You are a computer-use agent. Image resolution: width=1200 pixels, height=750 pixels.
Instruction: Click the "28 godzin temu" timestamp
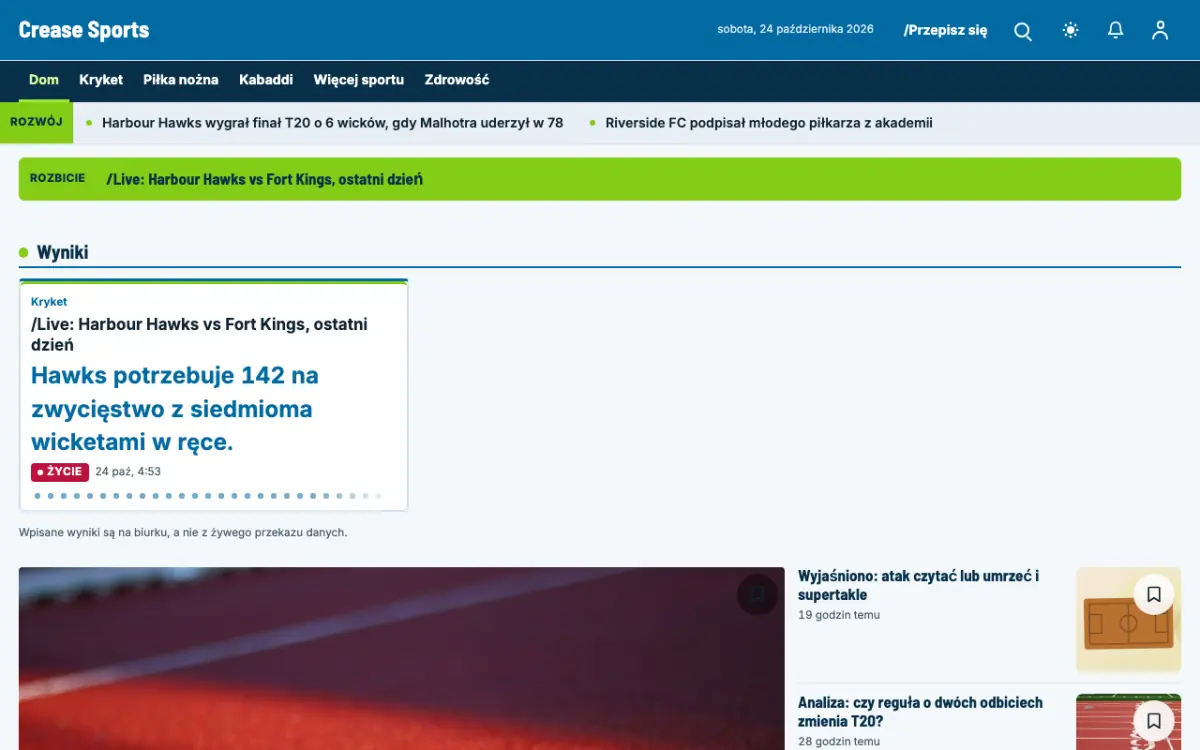pos(839,742)
